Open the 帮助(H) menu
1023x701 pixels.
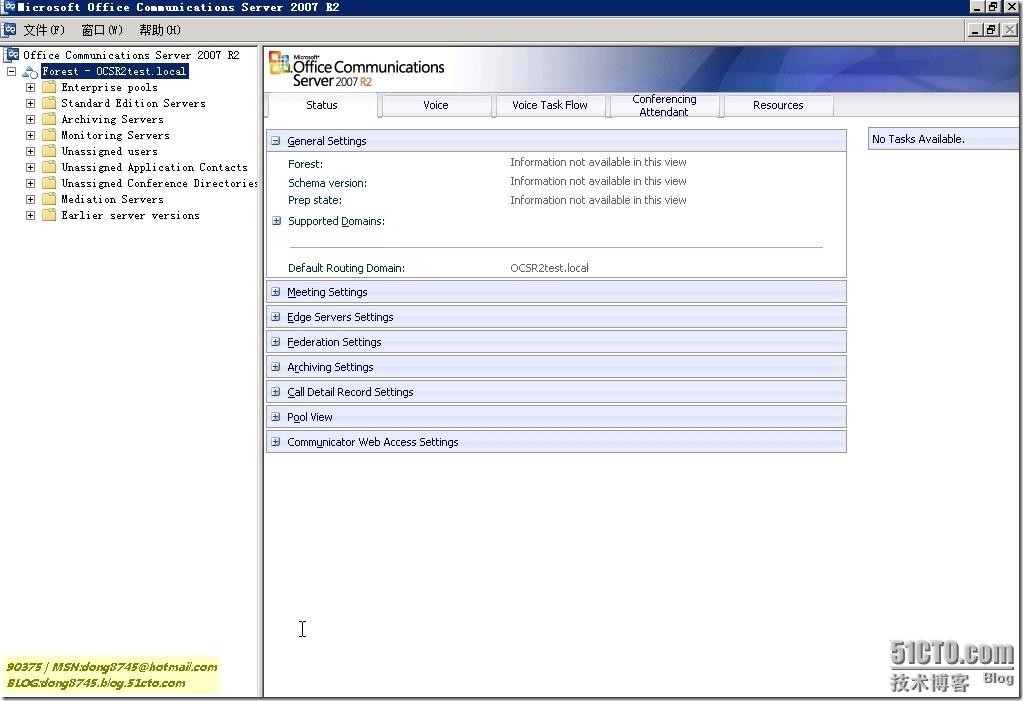pos(160,30)
